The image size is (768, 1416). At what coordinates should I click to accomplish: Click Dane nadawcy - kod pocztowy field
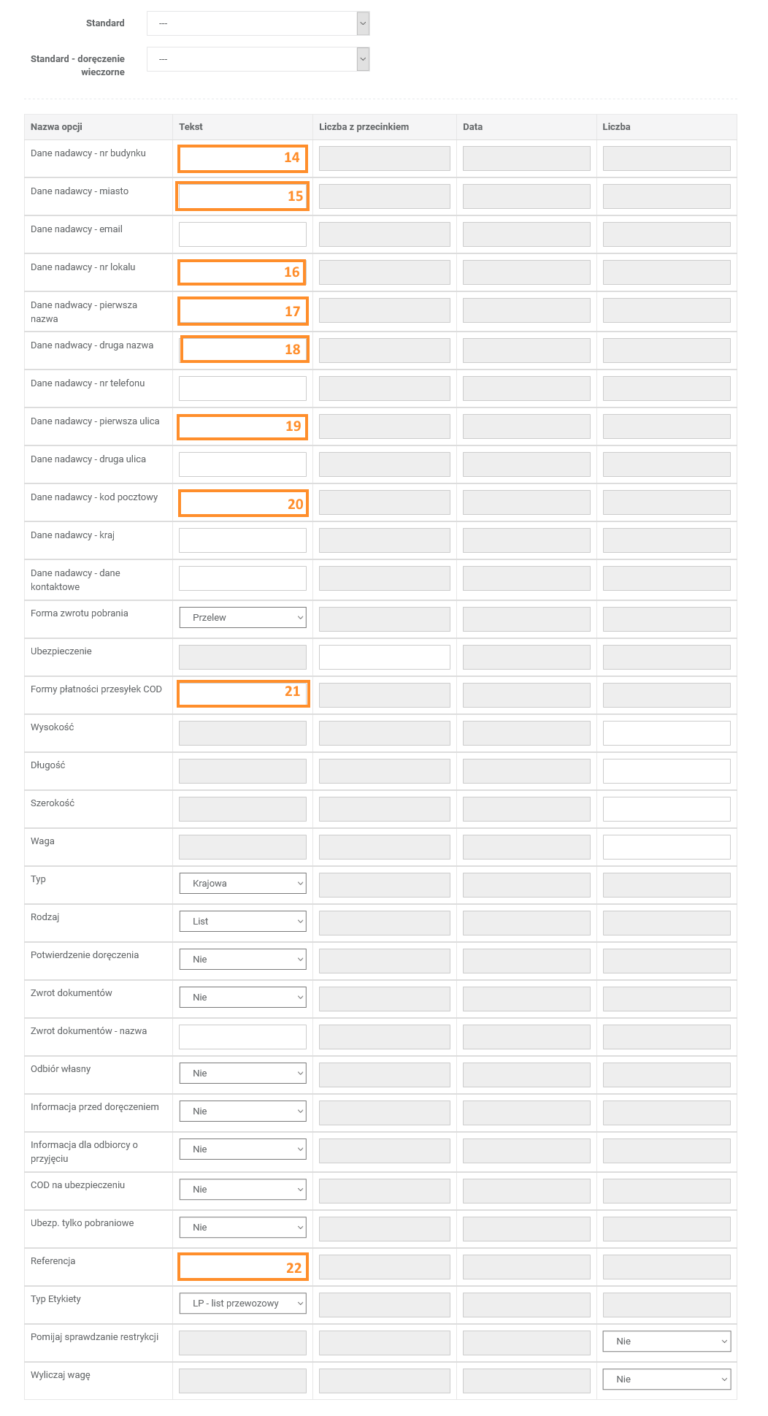click(x=243, y=503)
